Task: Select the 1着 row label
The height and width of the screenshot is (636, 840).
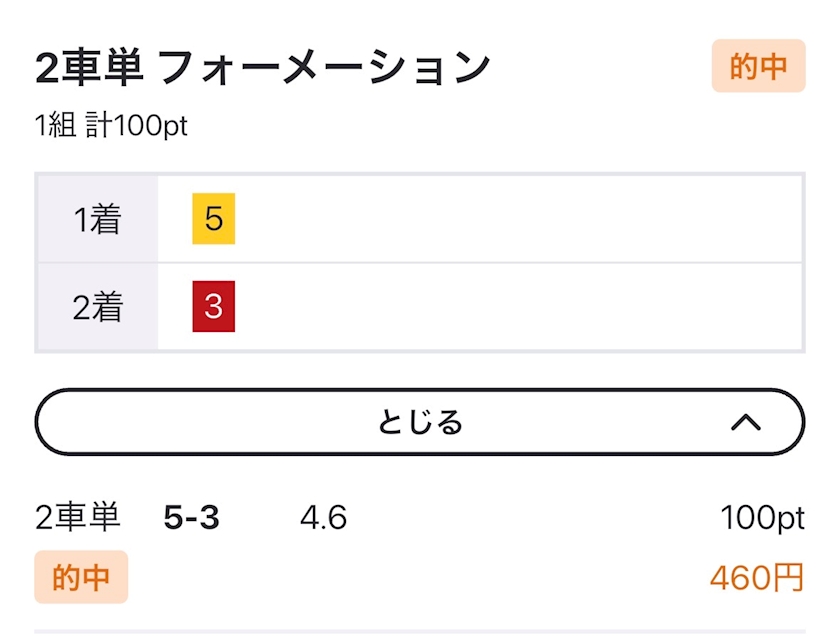Action: [x=97, y=219]
